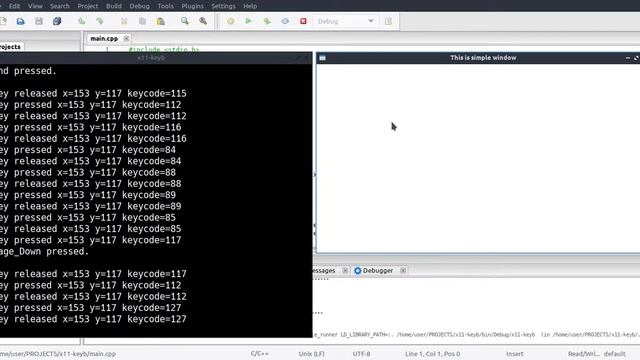Click the UTF-8 encoding status entry

pos(361,354)
